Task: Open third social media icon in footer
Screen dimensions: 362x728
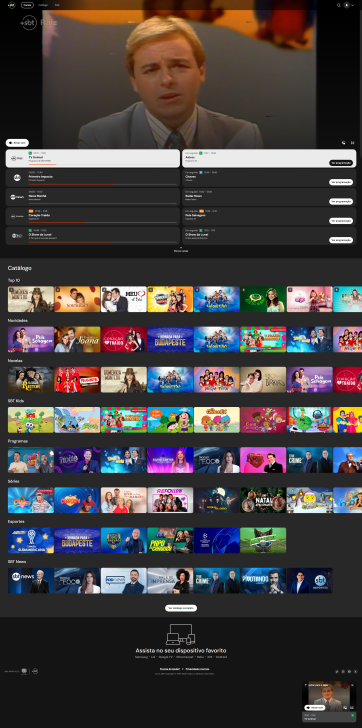Action: coord(349,671)
